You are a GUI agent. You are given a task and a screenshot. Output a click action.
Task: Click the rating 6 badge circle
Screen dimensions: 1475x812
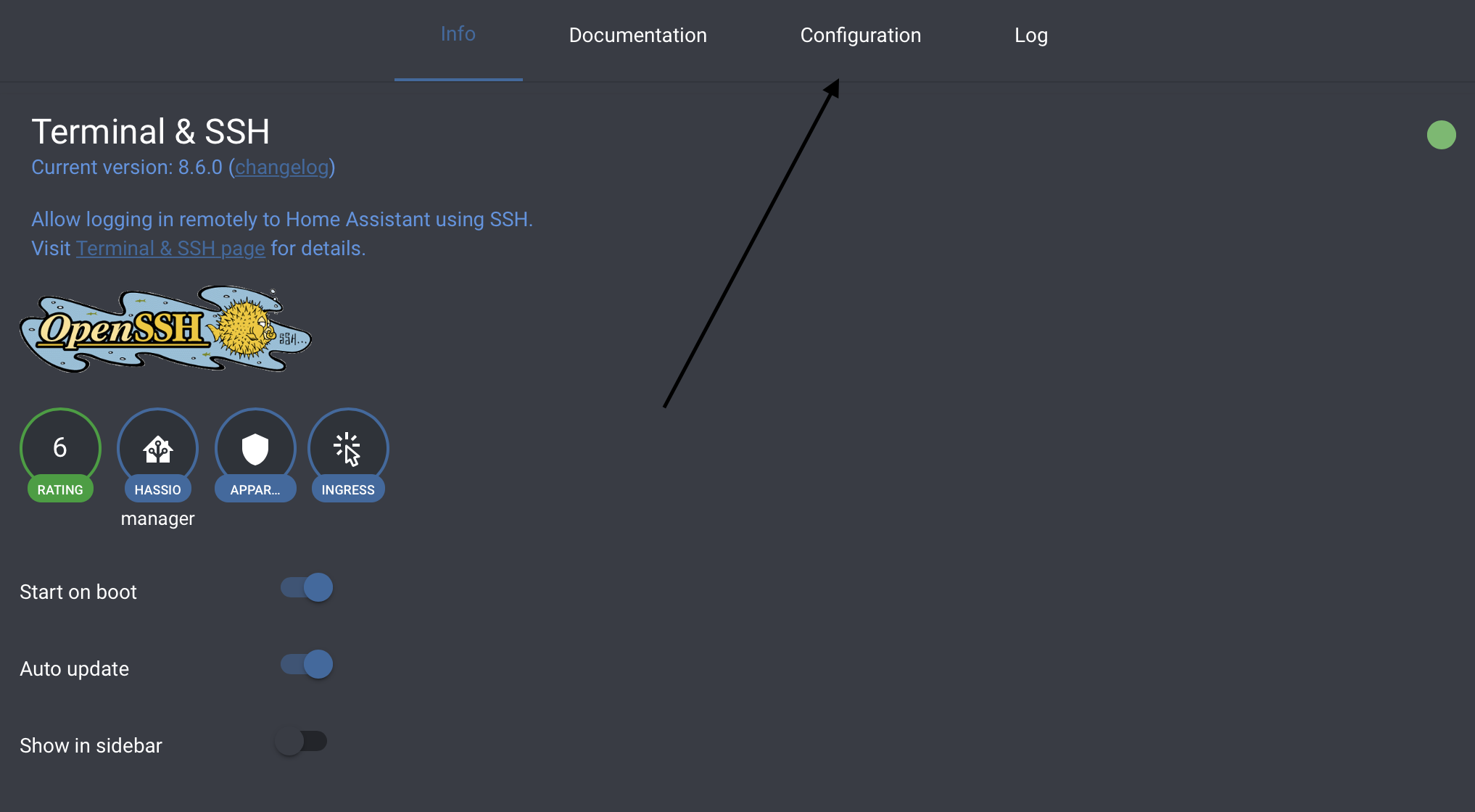click(x=60, y=447)
